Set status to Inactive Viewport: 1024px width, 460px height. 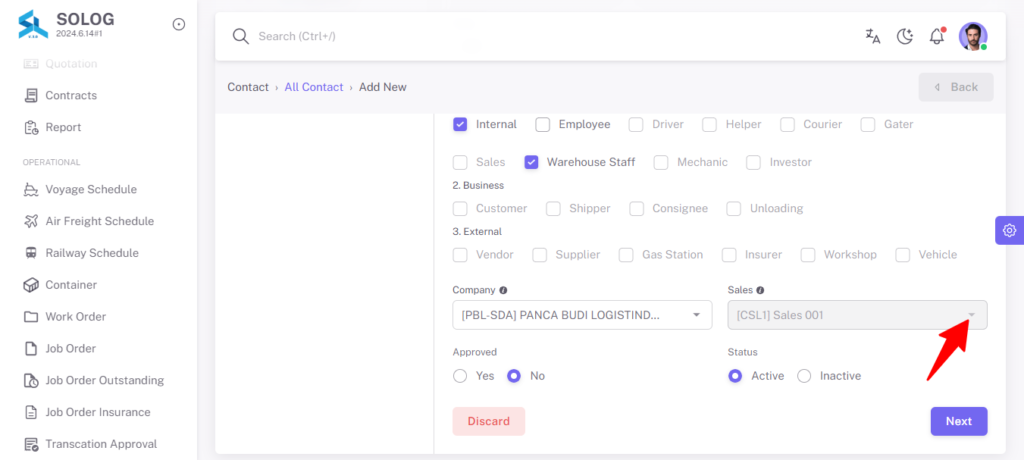click(x=804, y=376)
